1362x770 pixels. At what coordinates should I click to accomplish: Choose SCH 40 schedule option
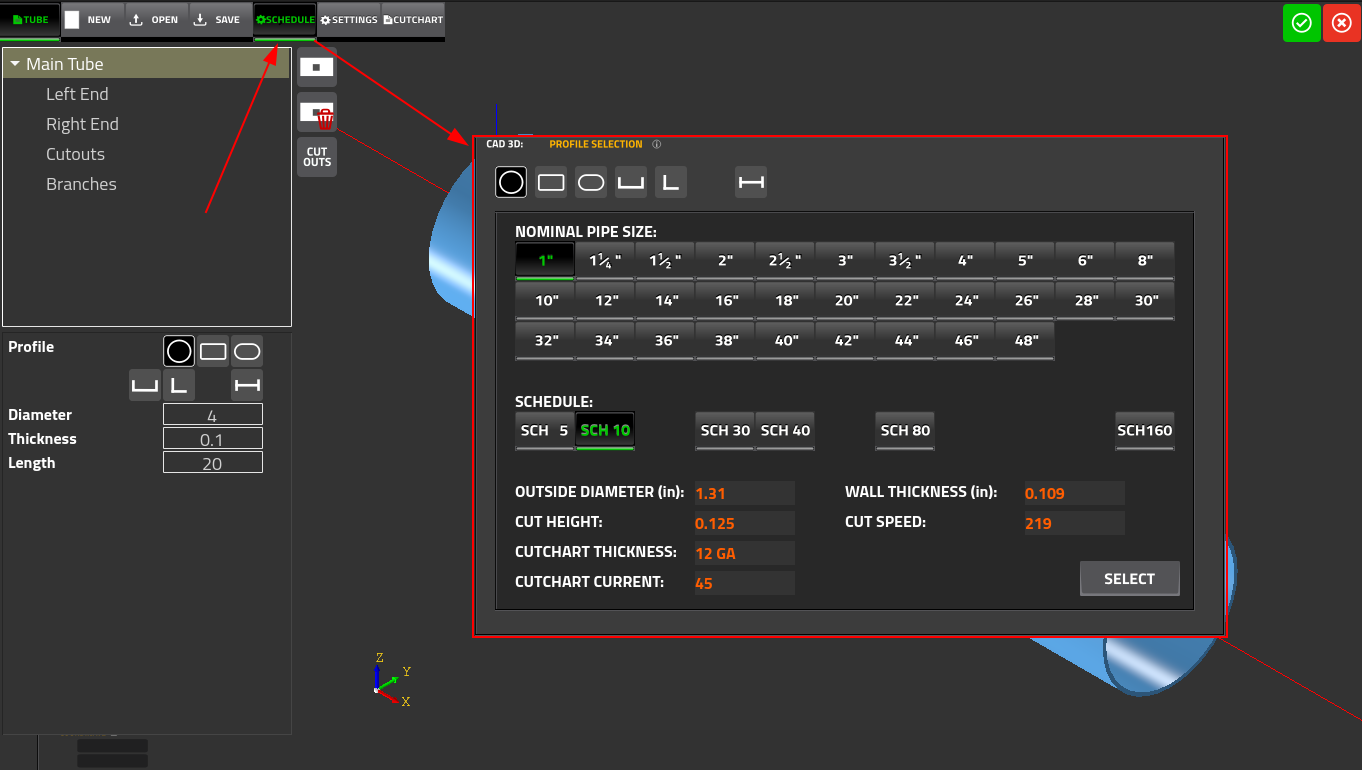(785, 430)
